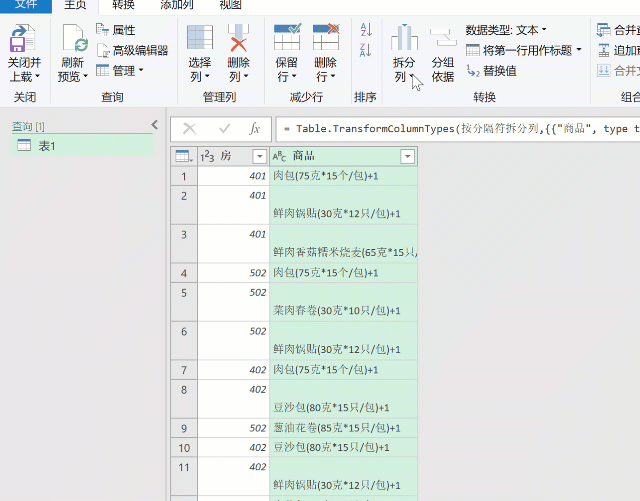The width and height of the screenshot is (640, 501).
Task: Click the 刷新预览 refresh icon
Action: coord(73,41)
